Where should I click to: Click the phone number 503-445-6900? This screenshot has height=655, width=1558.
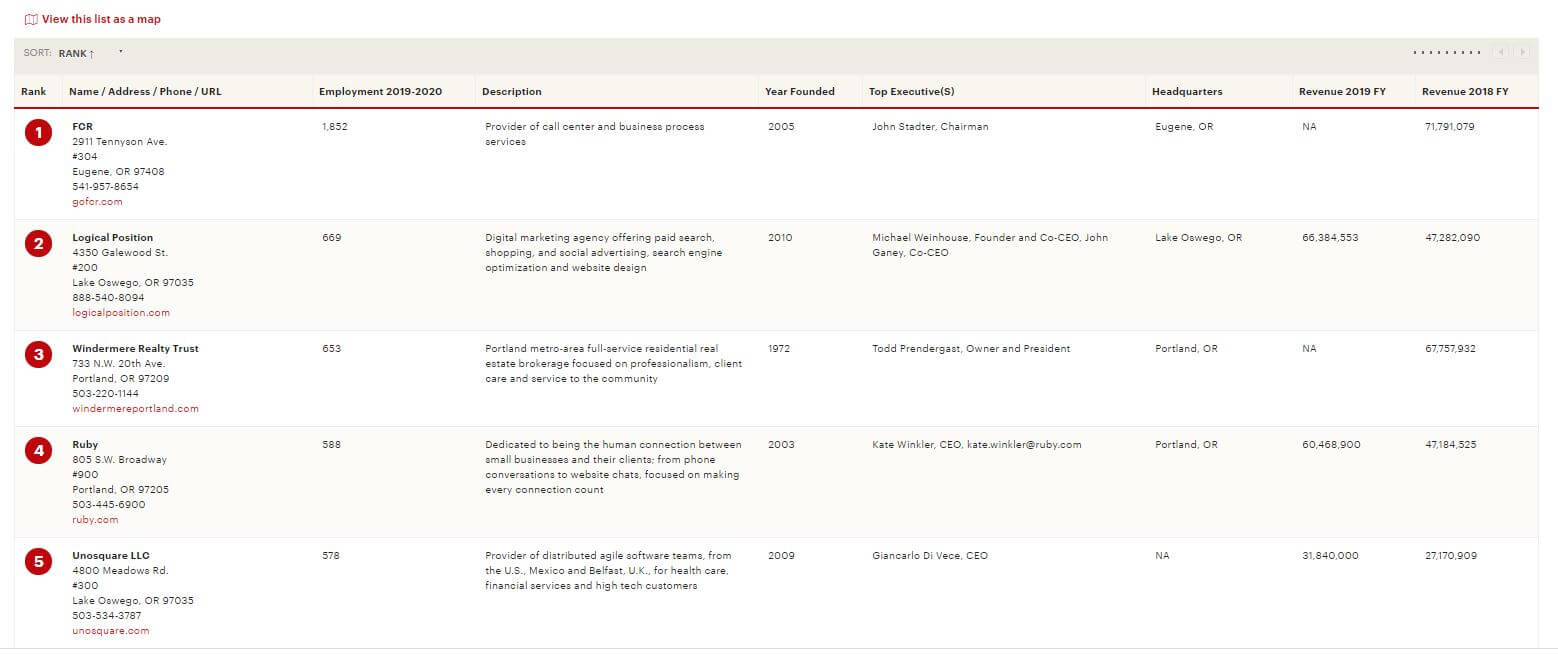109,505
